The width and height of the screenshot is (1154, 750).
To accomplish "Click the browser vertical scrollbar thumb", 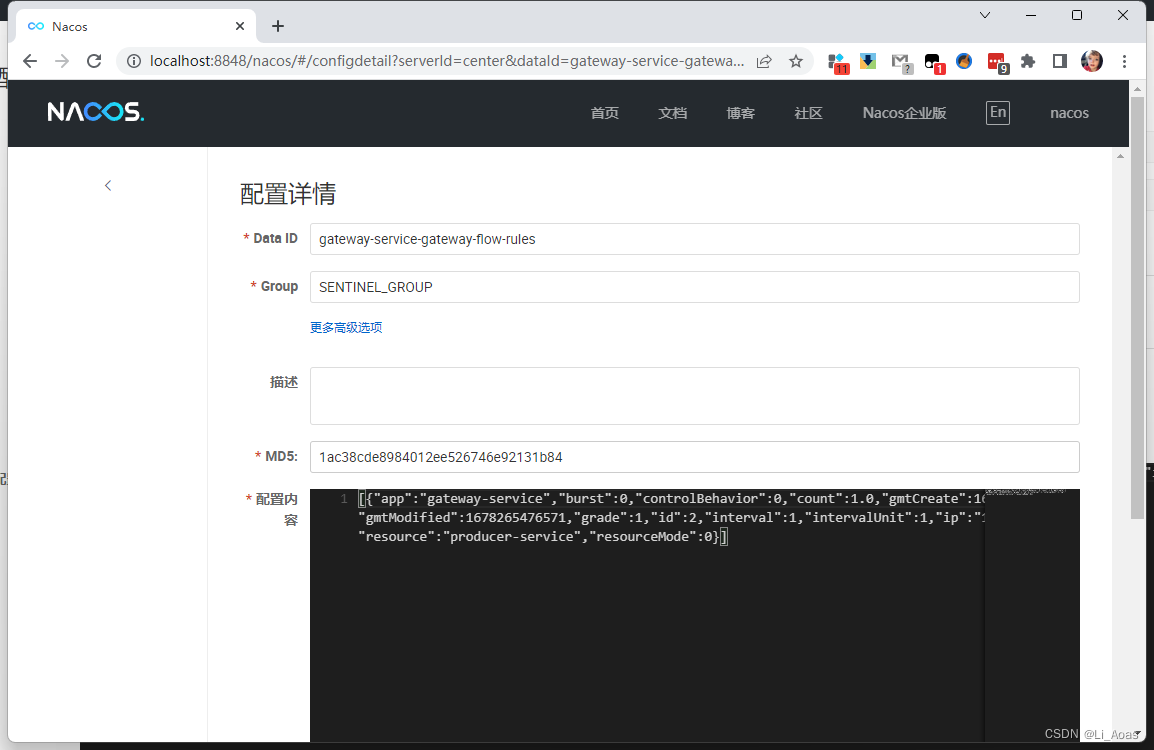I will point(1138,307).
